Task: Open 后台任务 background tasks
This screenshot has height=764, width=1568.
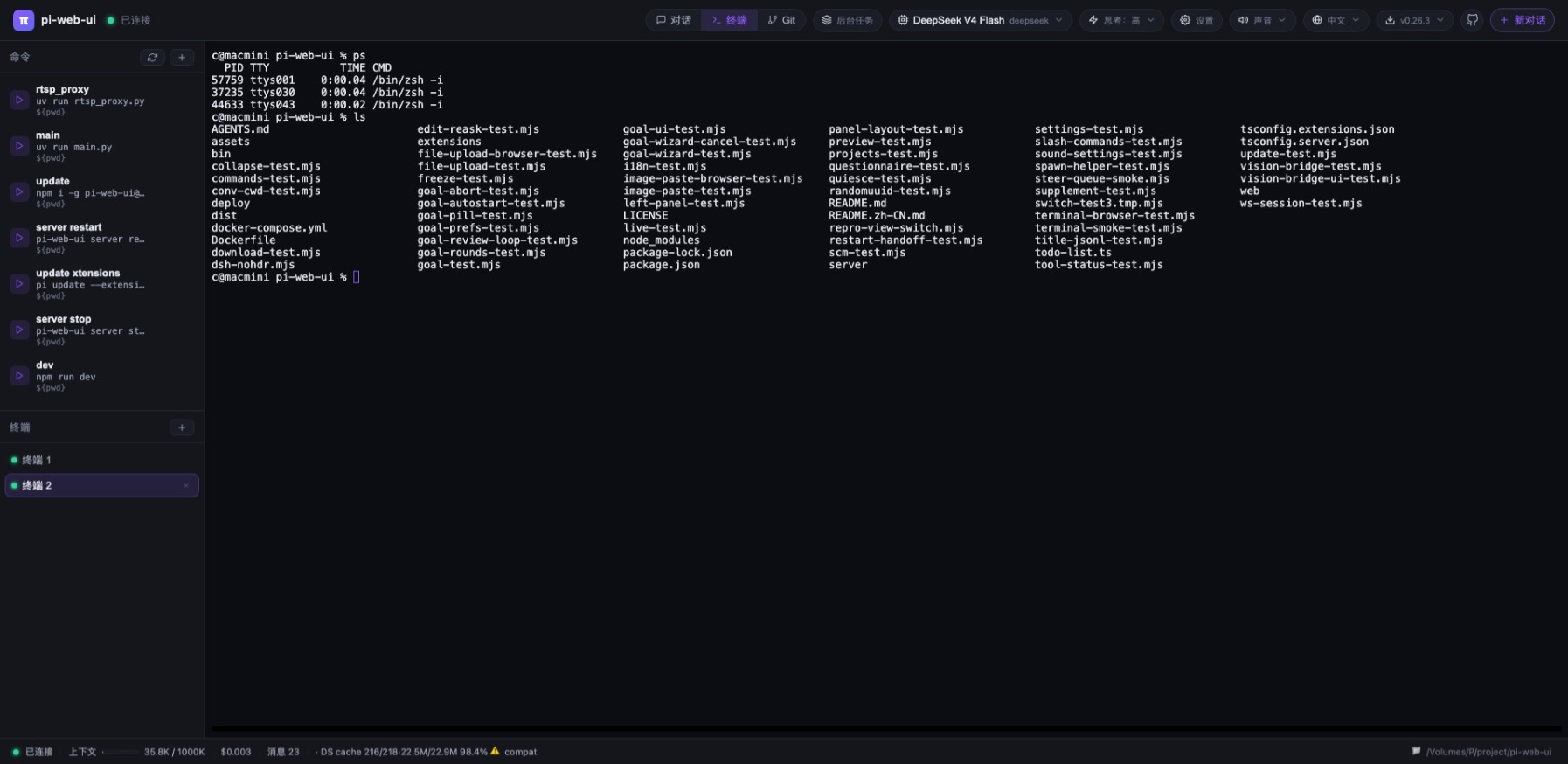Action: 847,20
